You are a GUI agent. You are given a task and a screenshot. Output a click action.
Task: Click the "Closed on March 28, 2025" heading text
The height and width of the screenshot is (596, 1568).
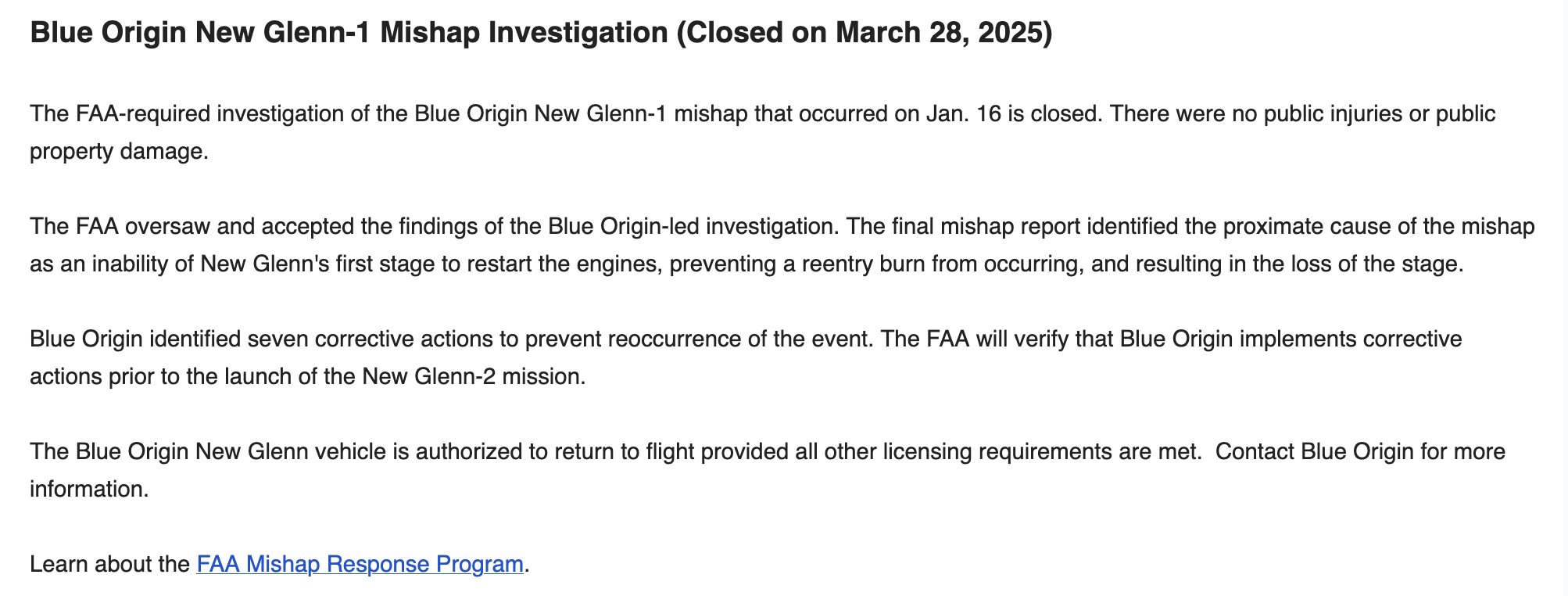pyautogui.click(x=864, y=33)
